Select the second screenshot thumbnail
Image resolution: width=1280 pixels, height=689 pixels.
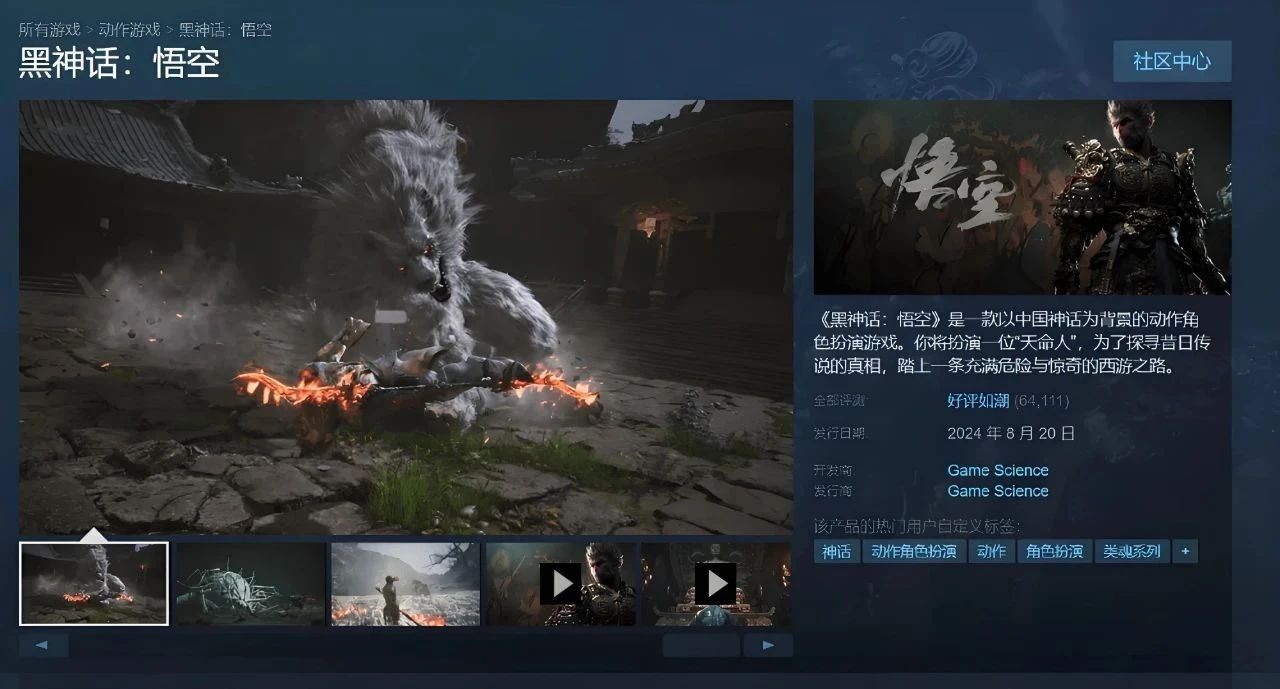(250, 584)
